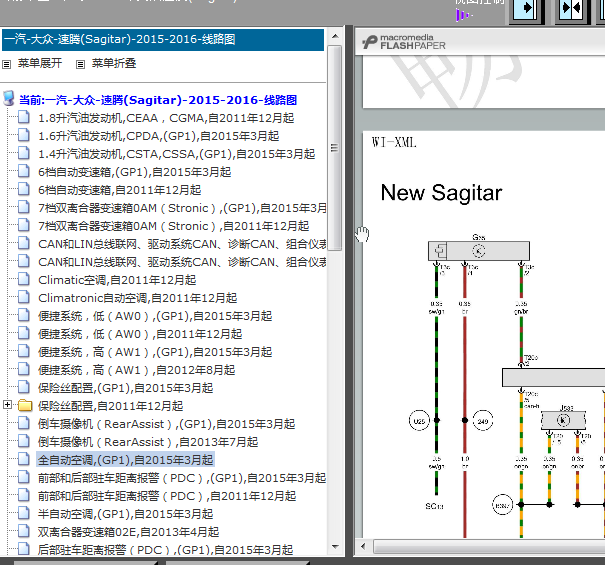Click the WI-XML label on the diagram page
The width and height of the screenshot is (605, 565).
coord(394,143)
